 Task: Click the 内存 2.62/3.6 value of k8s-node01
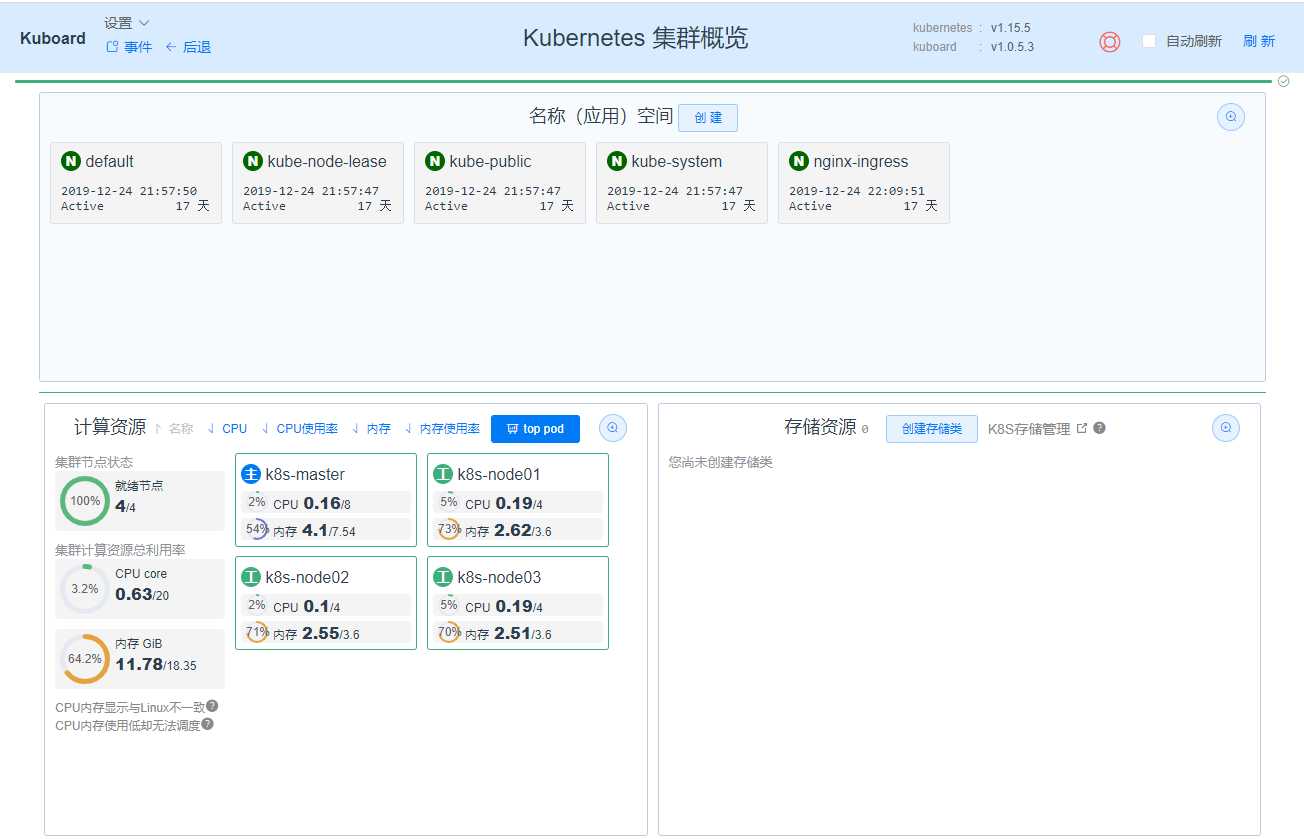[508, 530]
